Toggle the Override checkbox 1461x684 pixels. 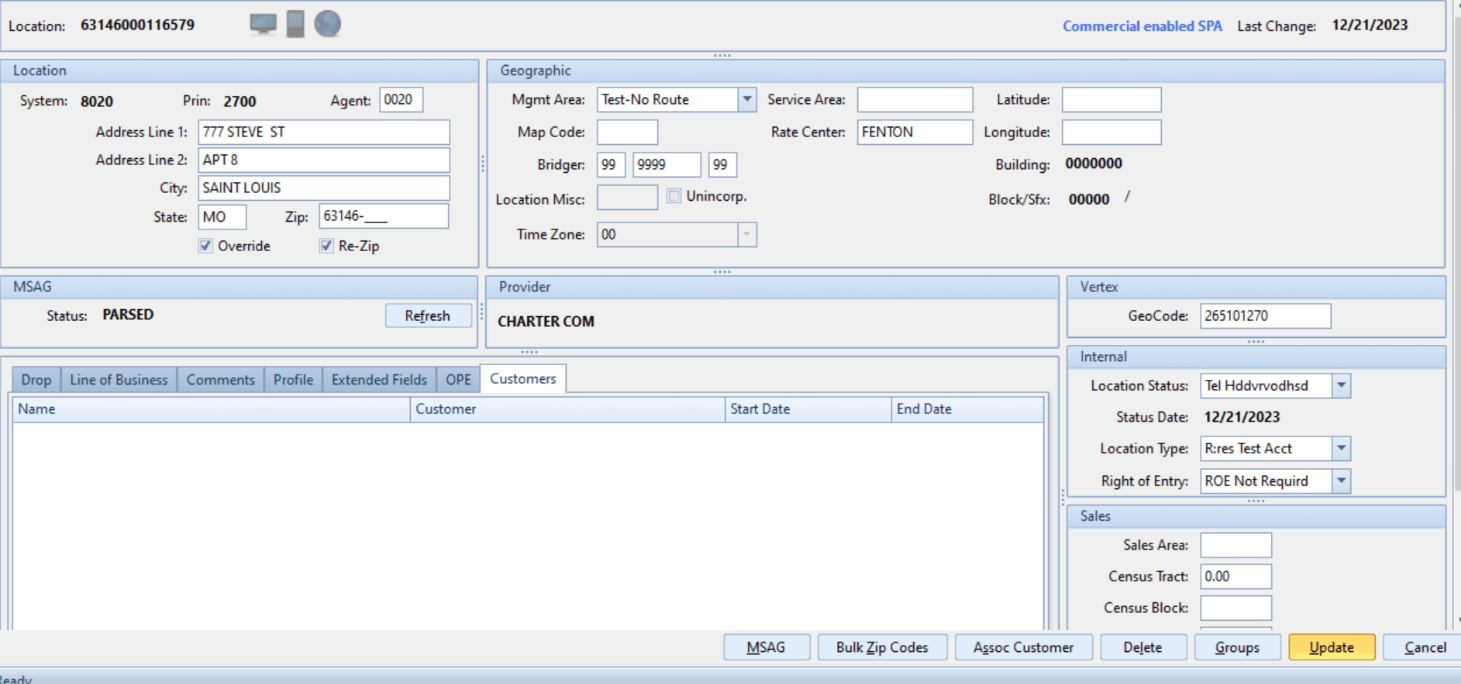(206, 246)
